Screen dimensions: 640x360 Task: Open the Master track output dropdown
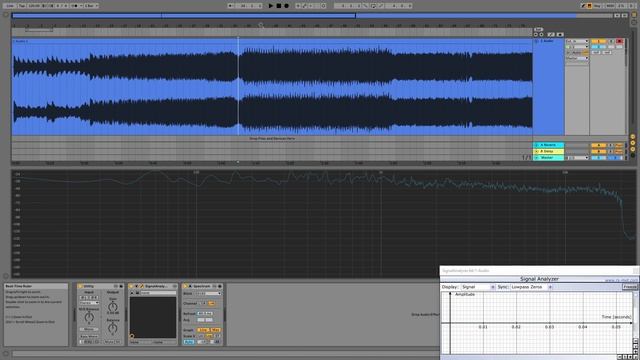(x=578, y=158)
